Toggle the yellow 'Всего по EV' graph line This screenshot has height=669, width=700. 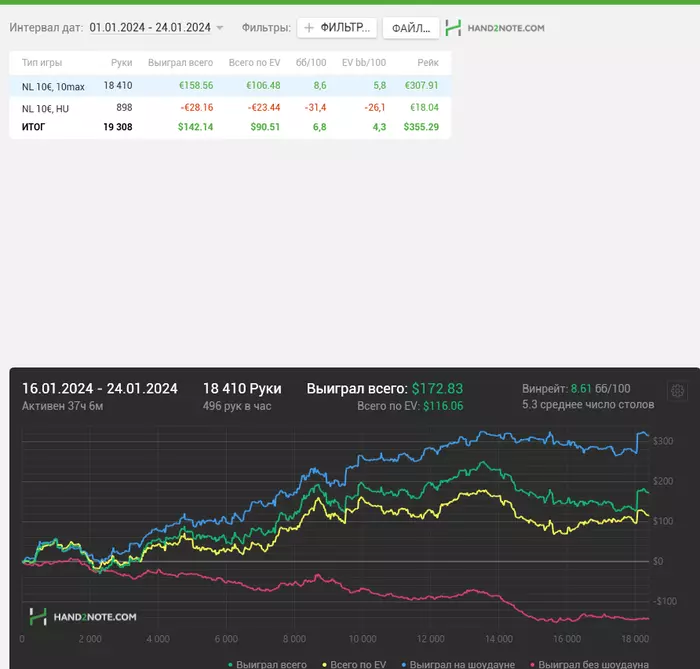coord(357,663)
